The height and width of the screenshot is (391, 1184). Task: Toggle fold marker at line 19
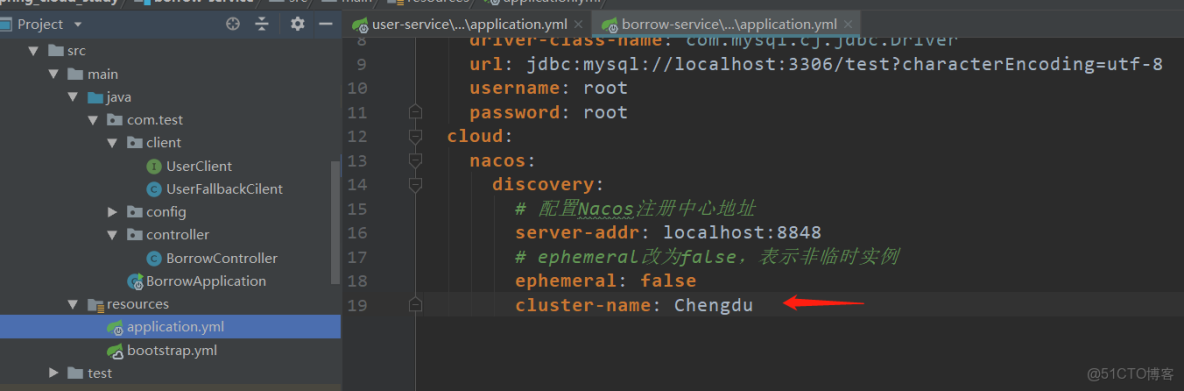(415, 304)
